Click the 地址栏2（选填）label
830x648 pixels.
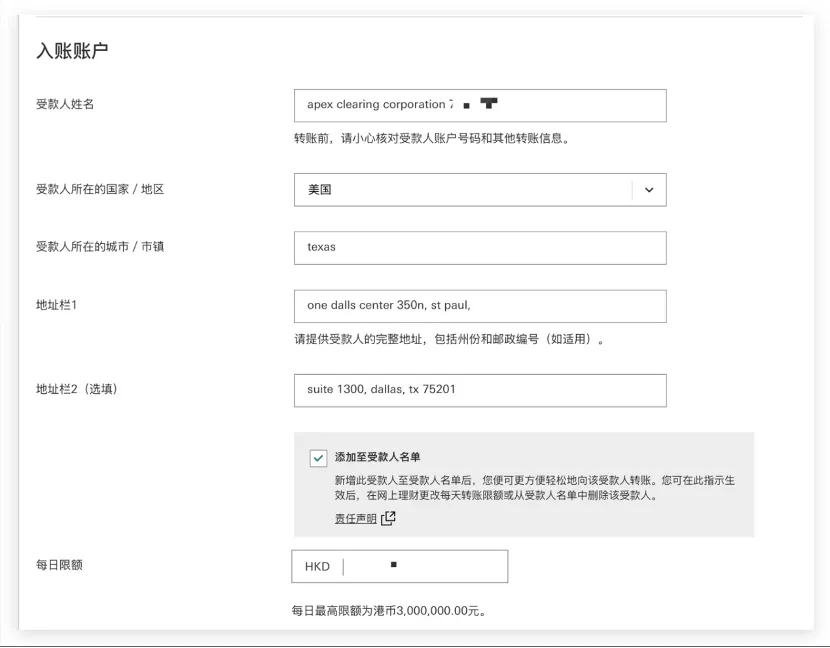[x=77, y=389]
